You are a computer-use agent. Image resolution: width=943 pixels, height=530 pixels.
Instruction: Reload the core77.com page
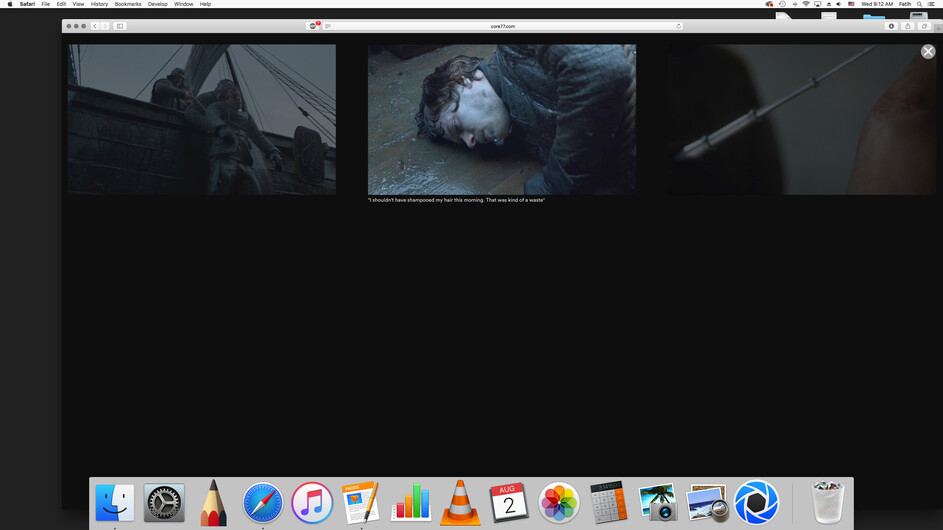click(x=678, y=26)
